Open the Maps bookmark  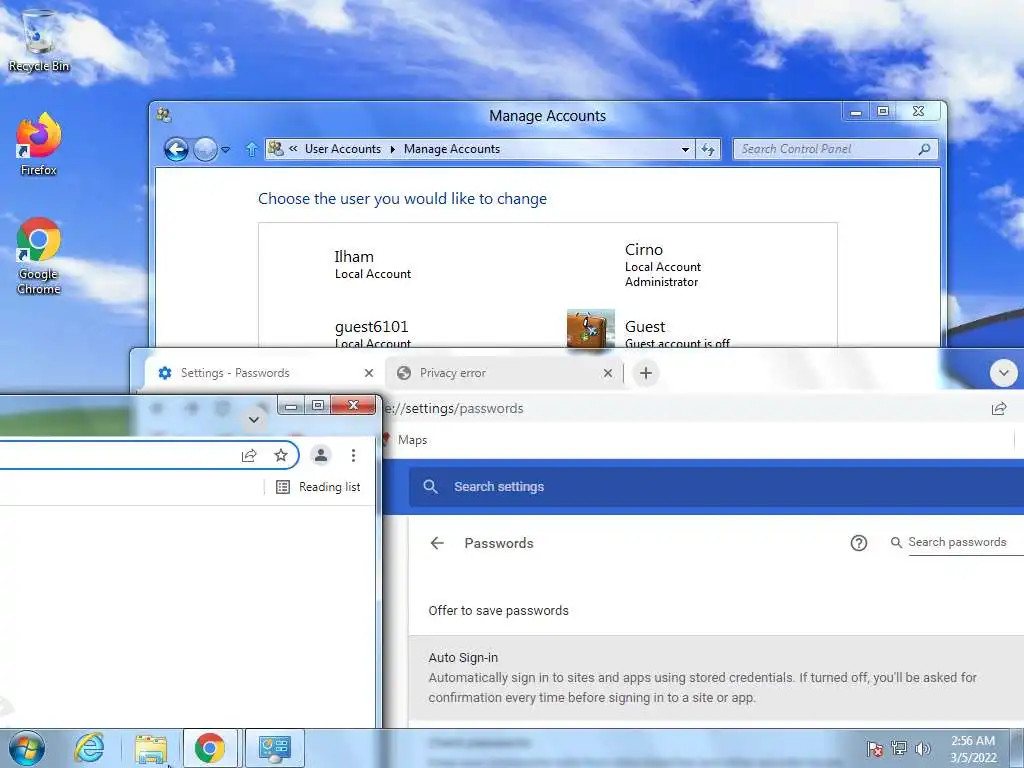pyautogui.click(x=405, y=440)
